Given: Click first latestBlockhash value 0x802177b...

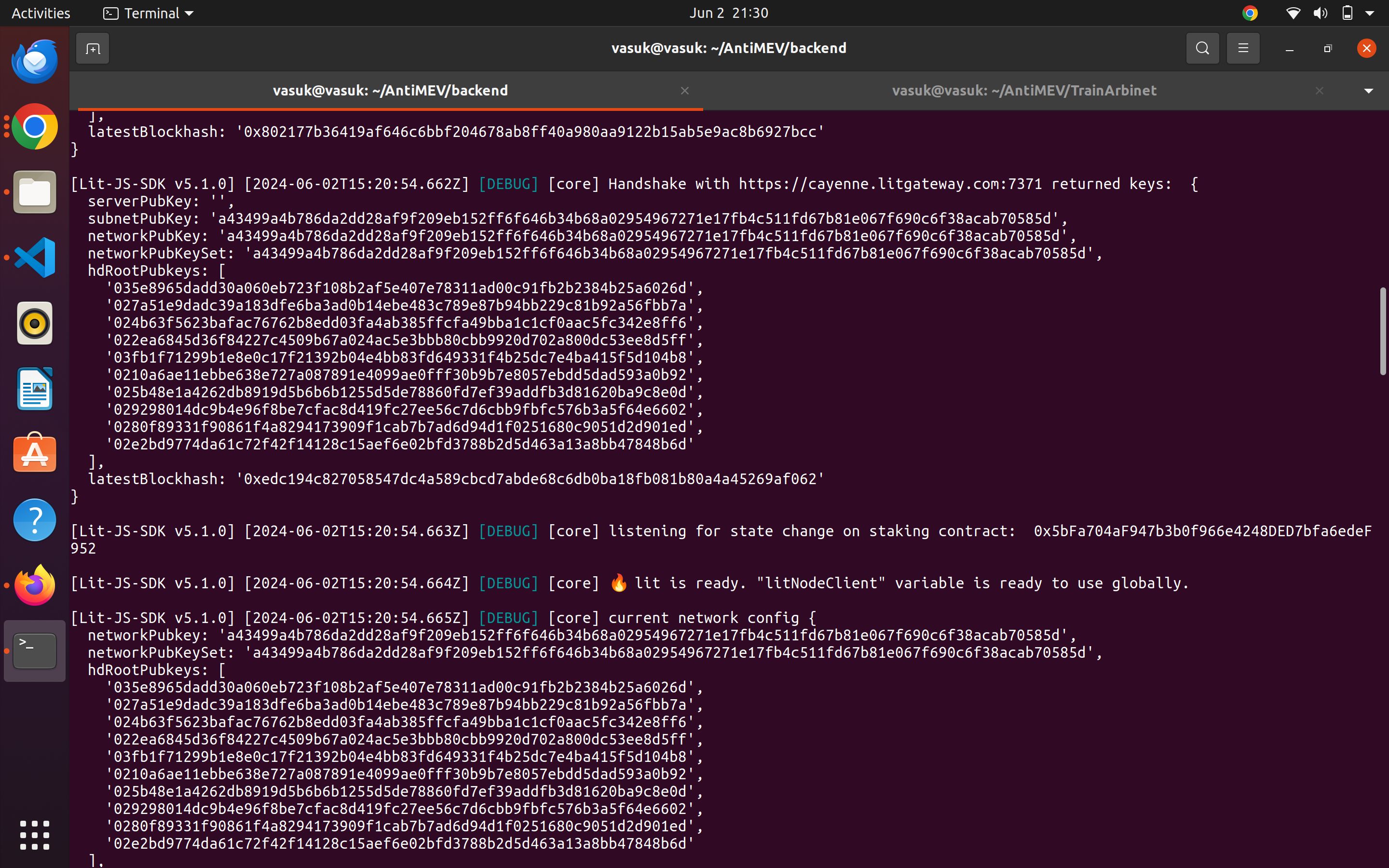Looking at the screenshot, I should point(531,132).
